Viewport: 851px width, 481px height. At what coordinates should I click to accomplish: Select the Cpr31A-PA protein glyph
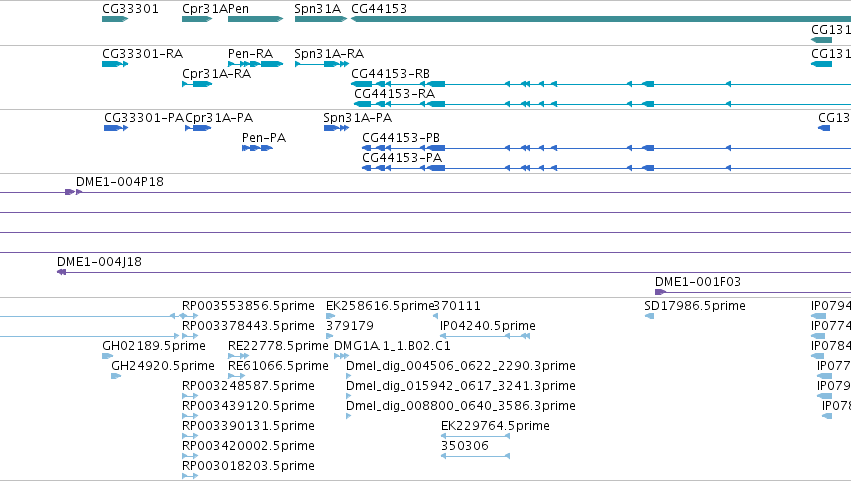tap(198, 128)
